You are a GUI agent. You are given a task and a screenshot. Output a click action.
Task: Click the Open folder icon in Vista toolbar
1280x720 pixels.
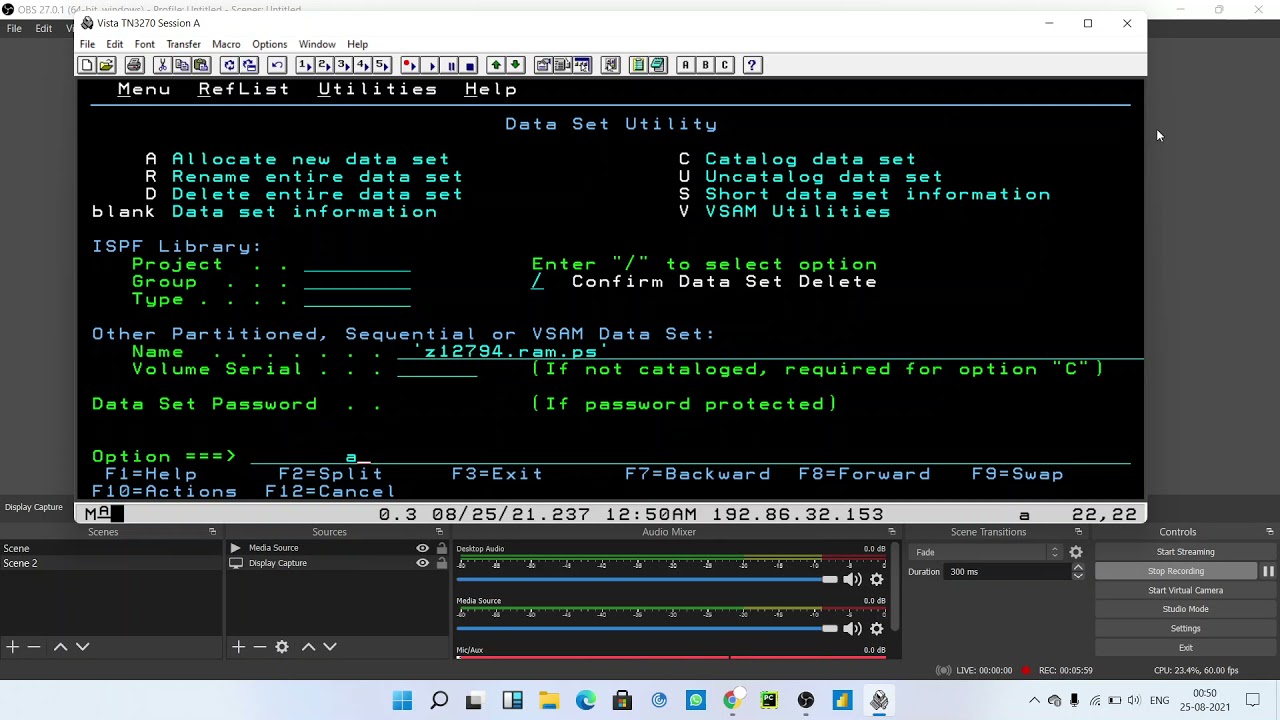tap(106, 65)
